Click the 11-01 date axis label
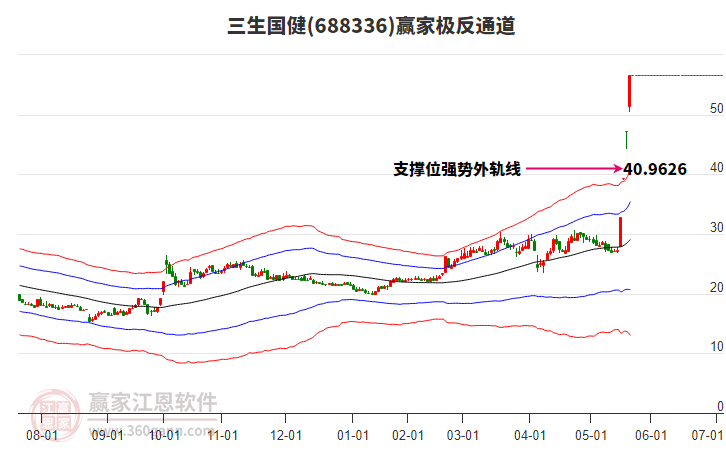The height and width of the screenshot is (450, 726). tap(222, 435)
